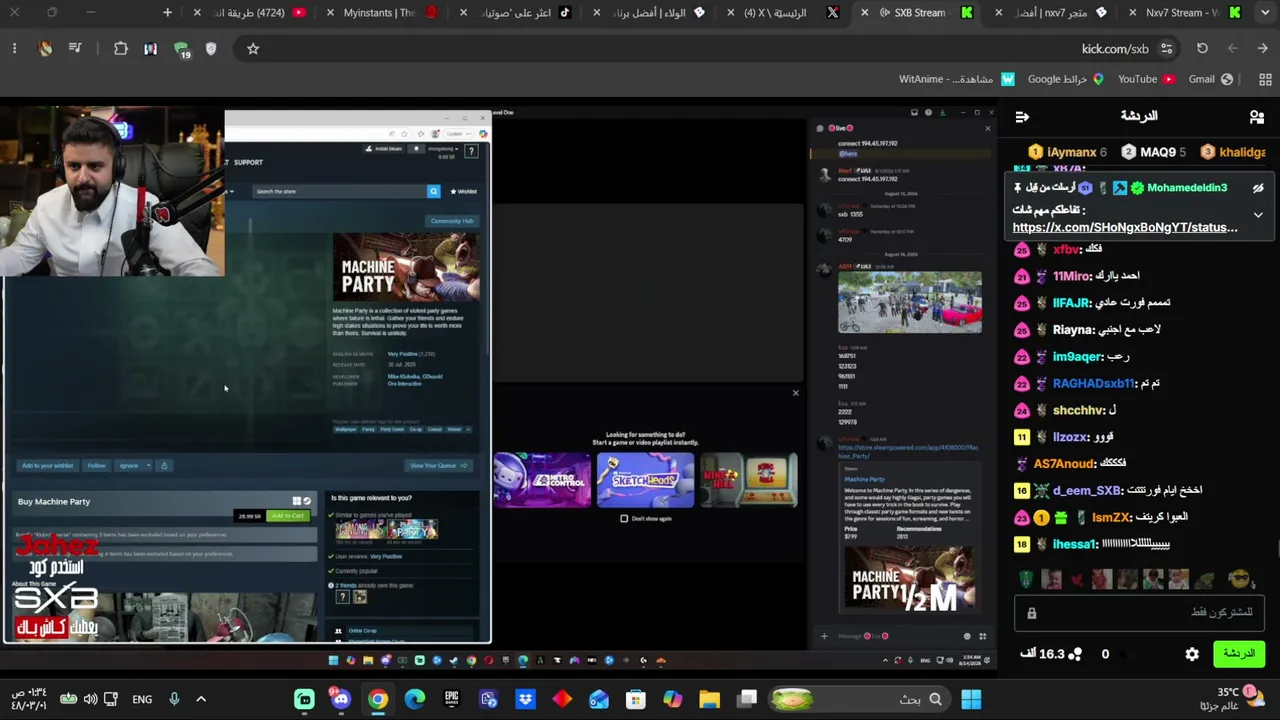Open the Kick chat settings gear
Screen dimensions: 1280x720
[1192, 654]
